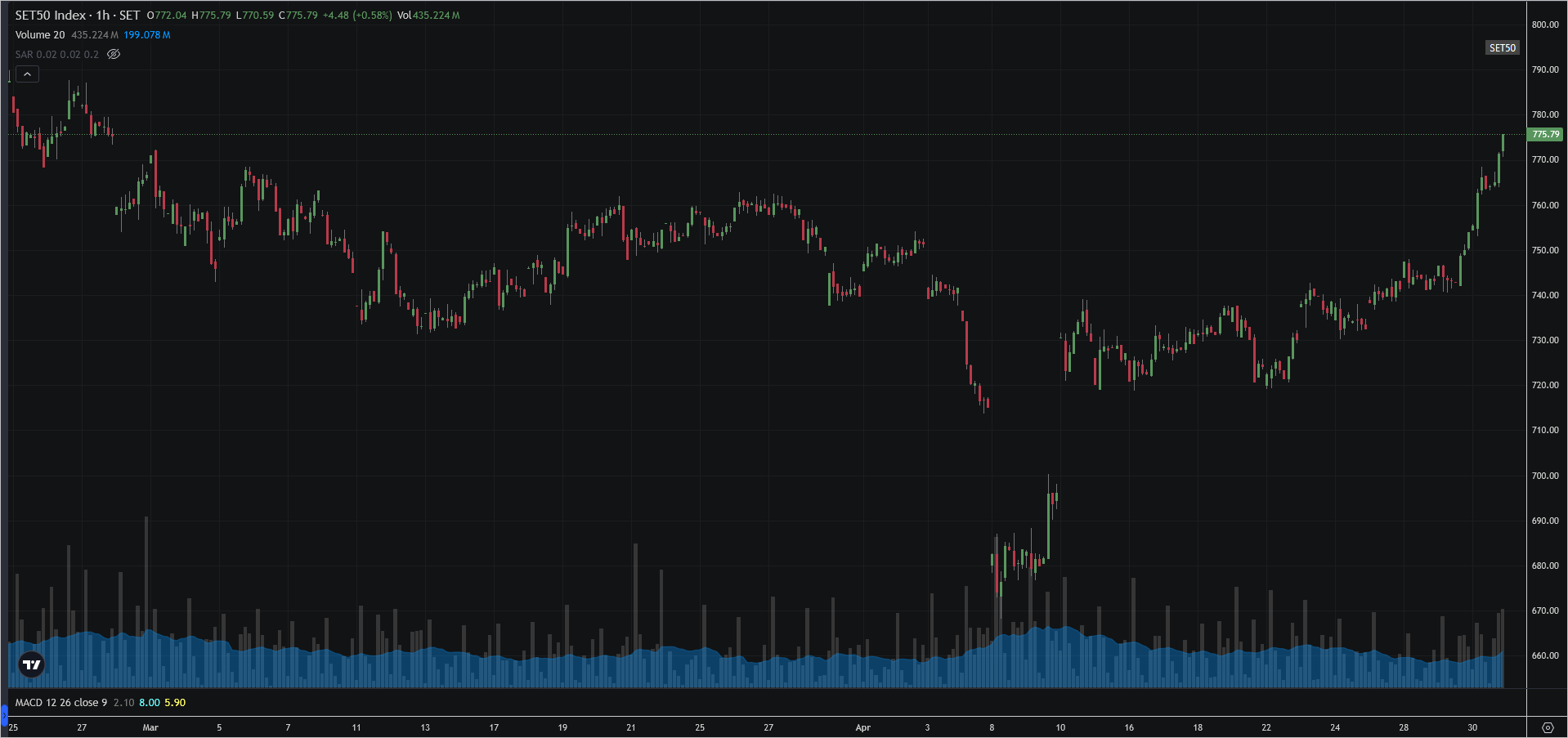1568x738 pixels.
Task: Click the yellow MACD signal value 5.90
Action: coord(175,703)
